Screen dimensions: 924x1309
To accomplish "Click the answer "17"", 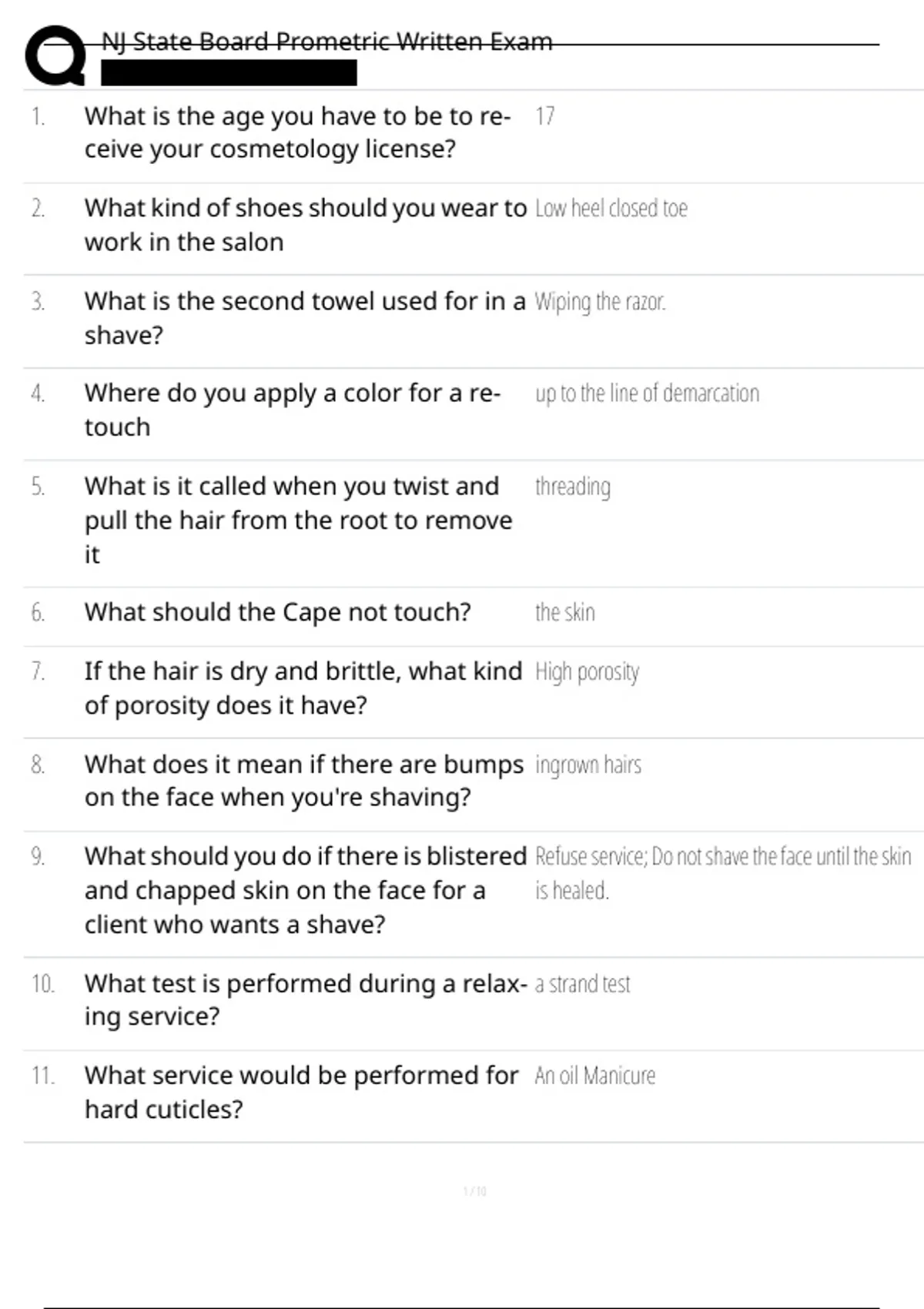I will point(544,116).
